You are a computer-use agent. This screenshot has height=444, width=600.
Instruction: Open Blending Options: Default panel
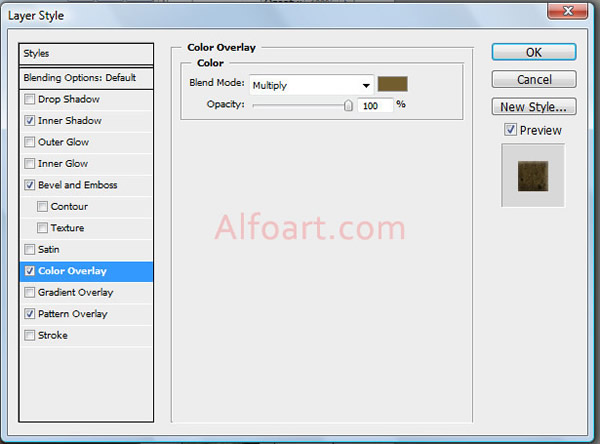tap(88, 78)
